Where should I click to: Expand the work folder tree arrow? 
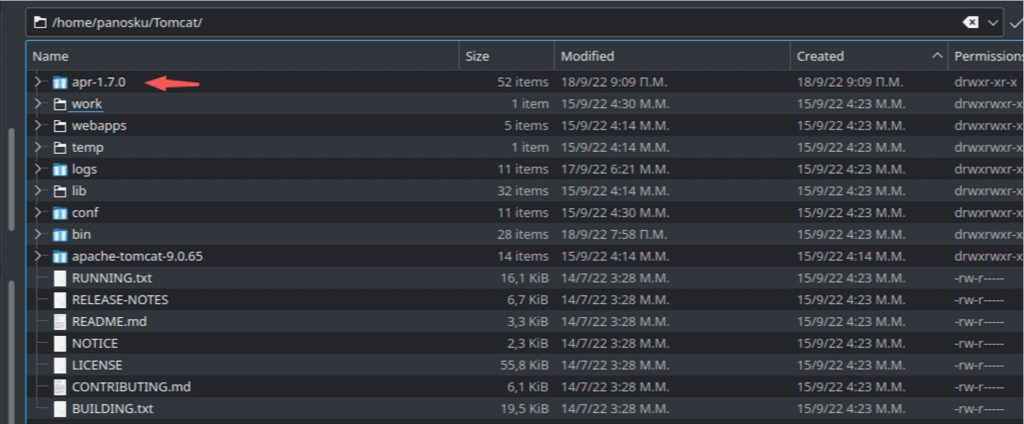tap(37, 104)
